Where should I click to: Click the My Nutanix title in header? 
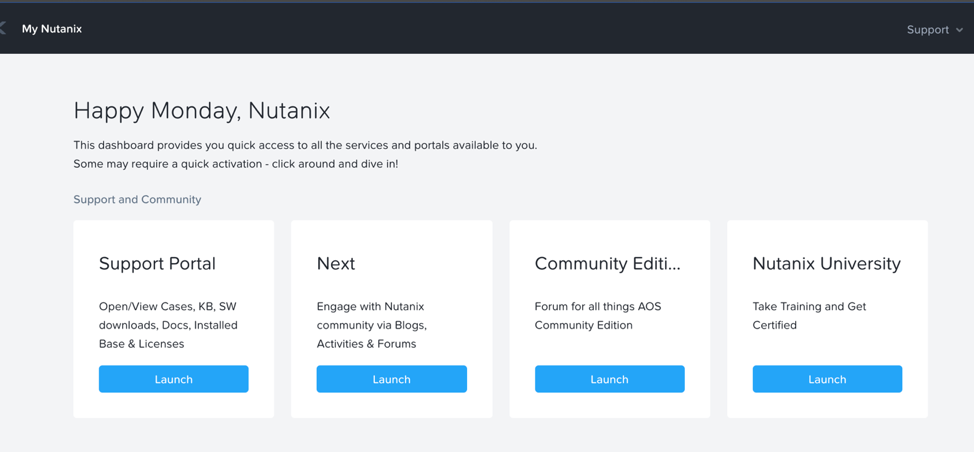click(x=52, y=29)
